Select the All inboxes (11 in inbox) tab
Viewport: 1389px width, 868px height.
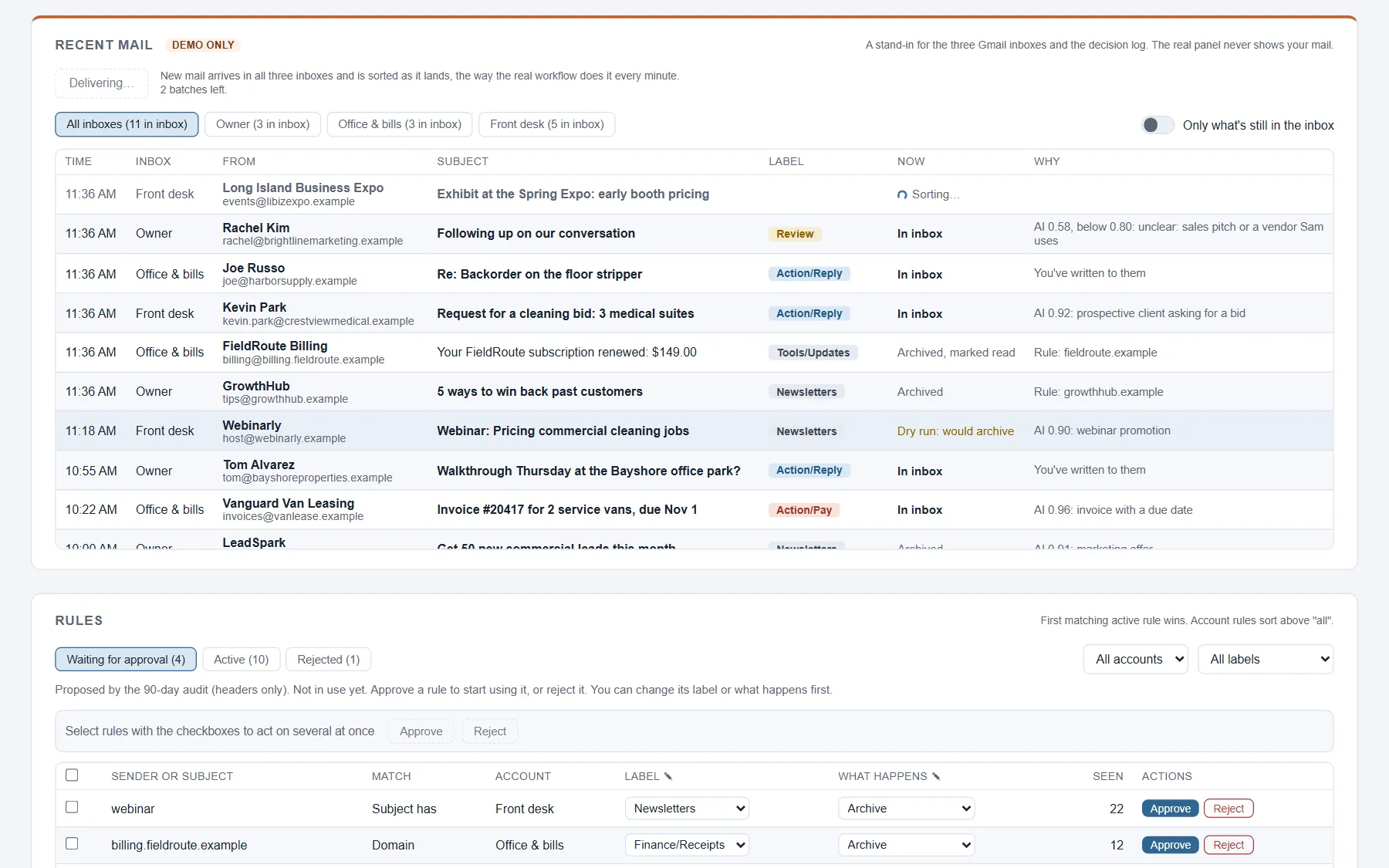point(127,124)
